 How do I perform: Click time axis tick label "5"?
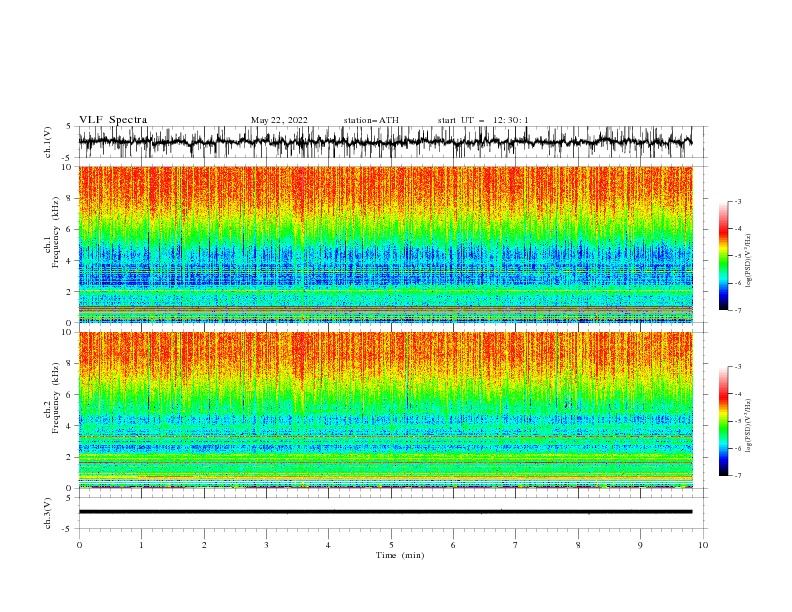click(391, 545)
